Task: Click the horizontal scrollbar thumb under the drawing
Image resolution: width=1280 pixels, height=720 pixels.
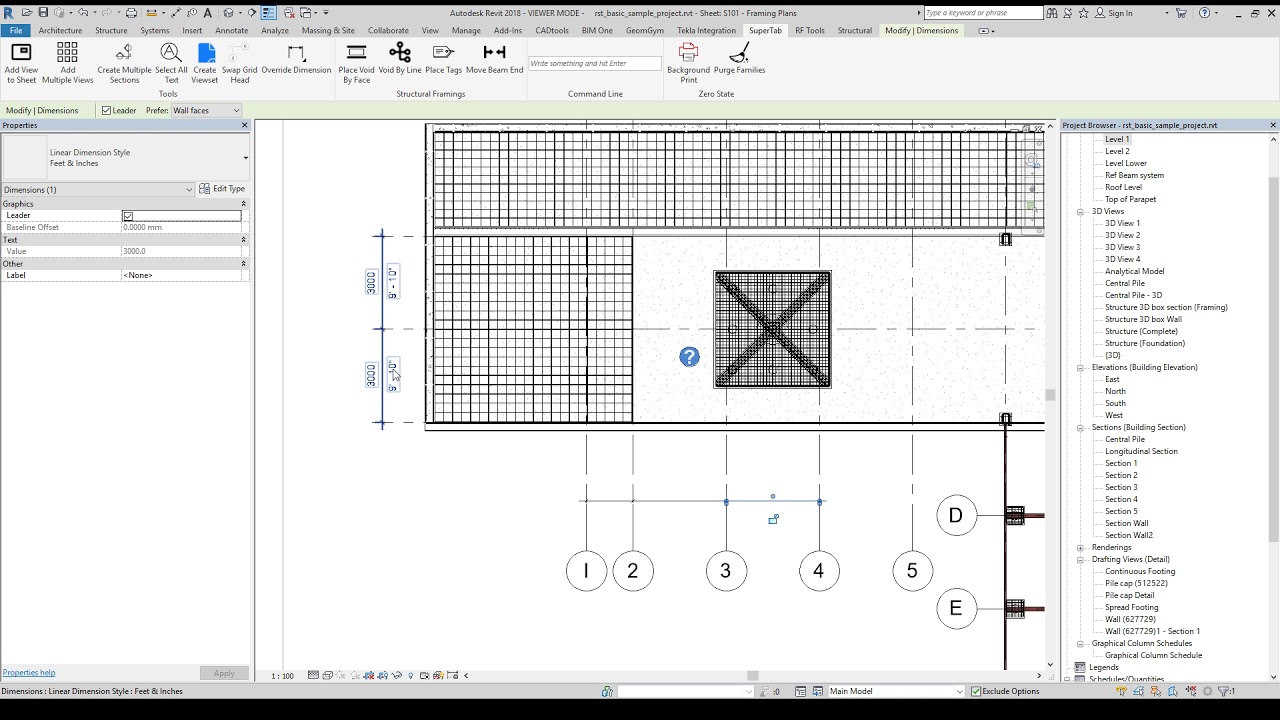Action: point(753,676)
